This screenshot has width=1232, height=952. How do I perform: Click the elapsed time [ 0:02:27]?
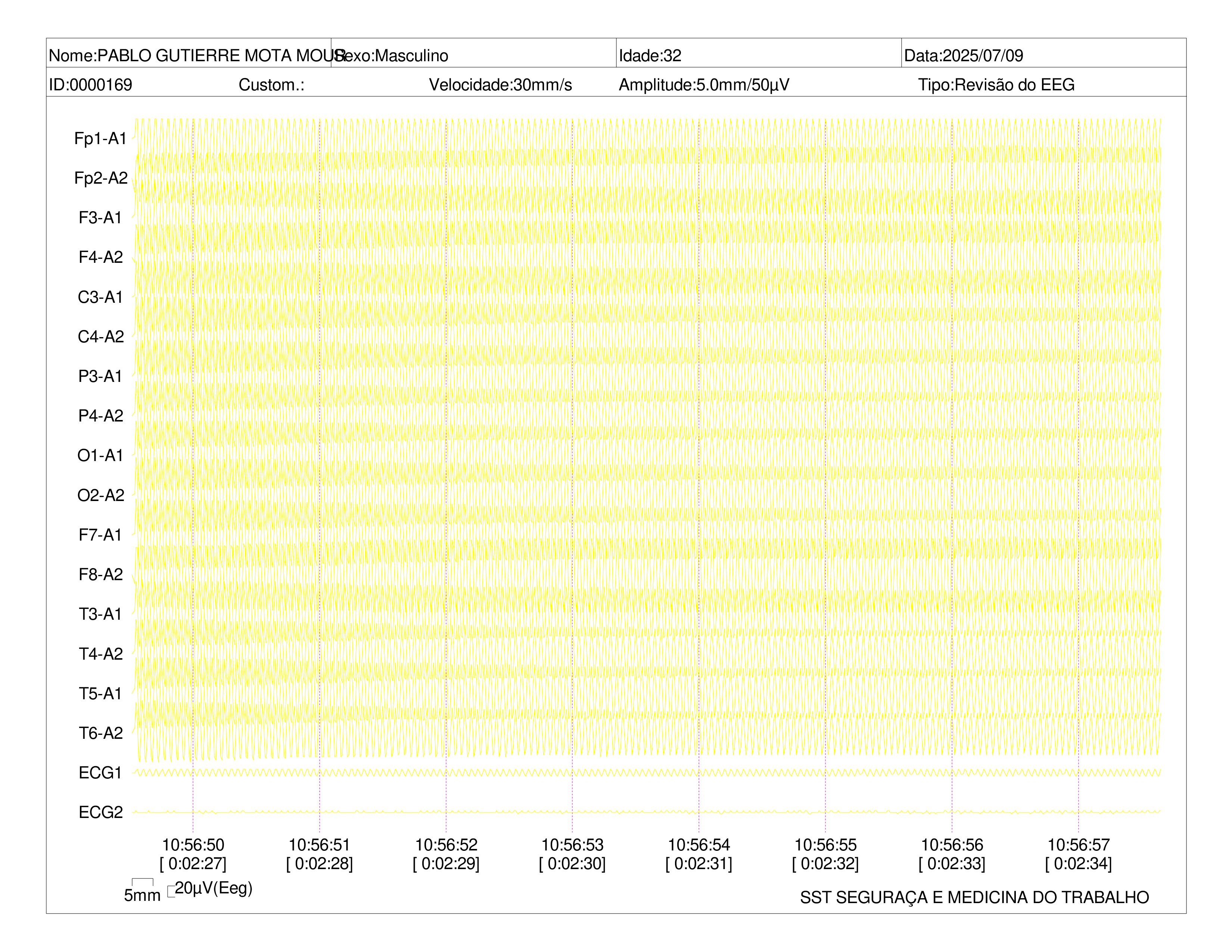pos(193,864)
